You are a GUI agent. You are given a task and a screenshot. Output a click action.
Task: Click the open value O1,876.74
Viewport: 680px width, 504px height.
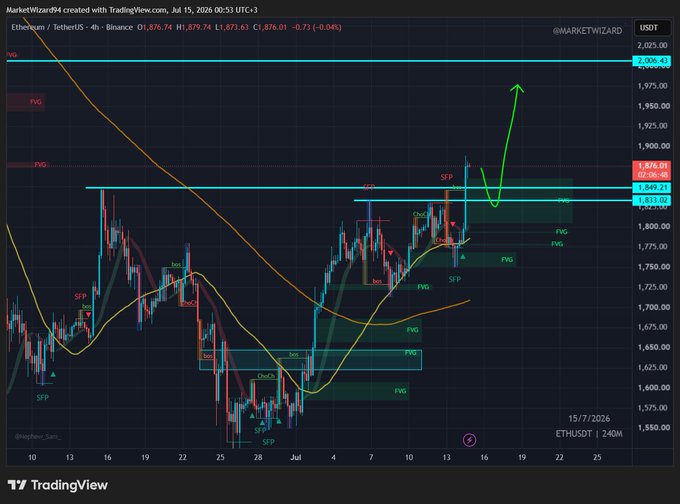click(x=155, y=27)
